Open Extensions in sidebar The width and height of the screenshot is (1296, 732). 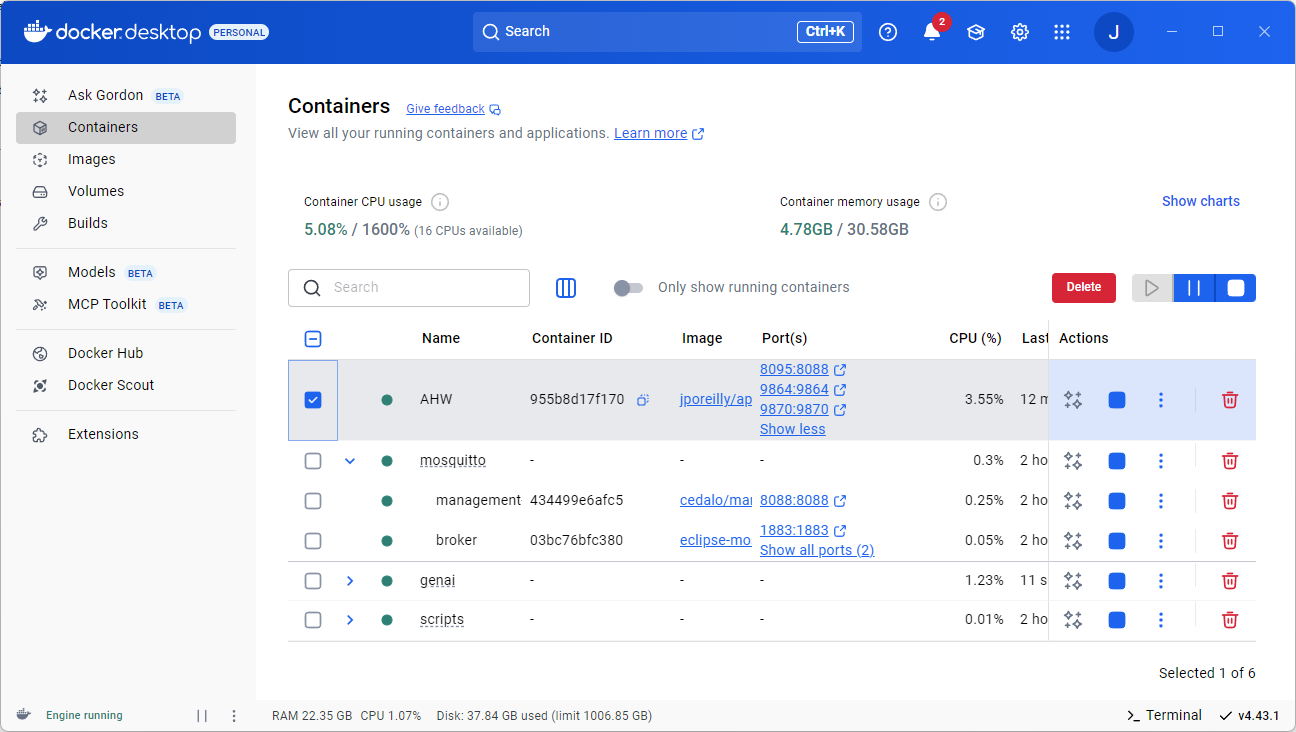point(126,434)
